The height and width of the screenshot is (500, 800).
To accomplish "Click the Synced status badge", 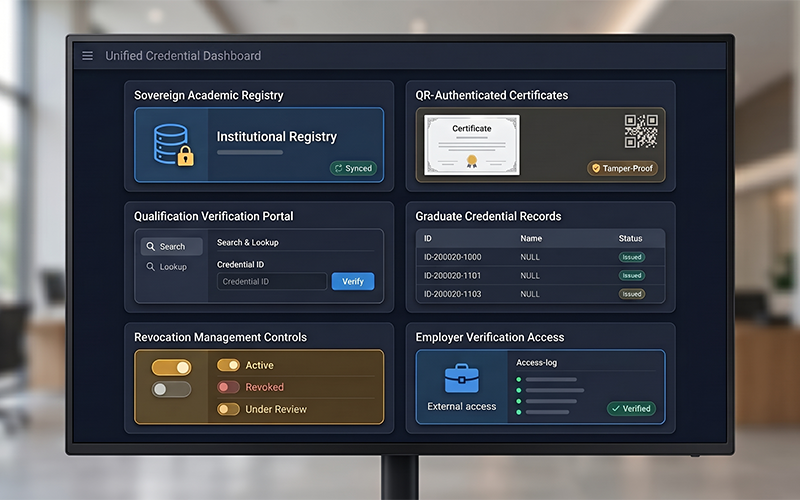I will coord(353,168).
